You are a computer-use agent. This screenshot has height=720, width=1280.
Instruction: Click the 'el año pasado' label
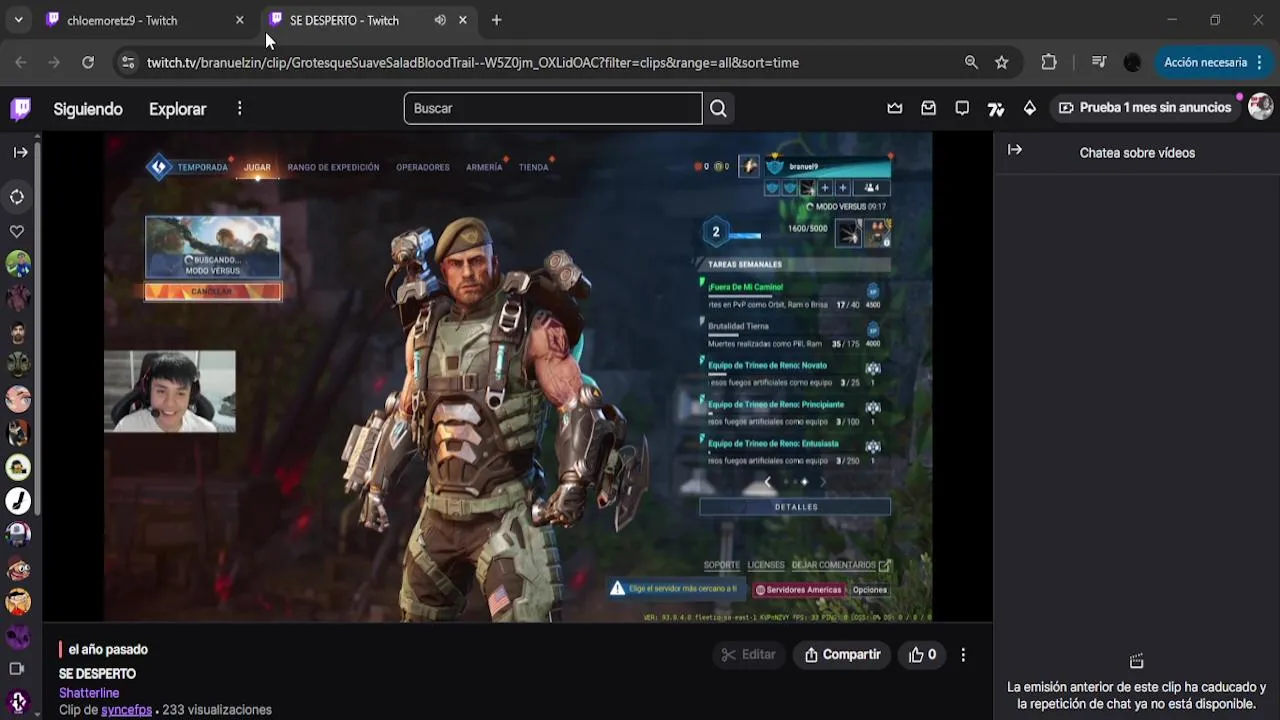[108, 650]
